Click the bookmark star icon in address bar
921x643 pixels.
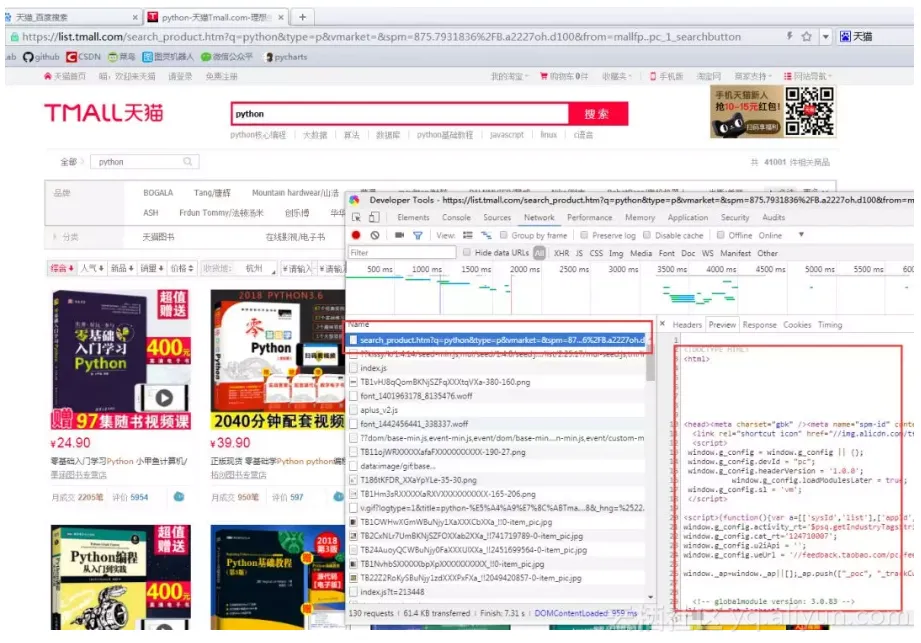click(x=806, y=36)
